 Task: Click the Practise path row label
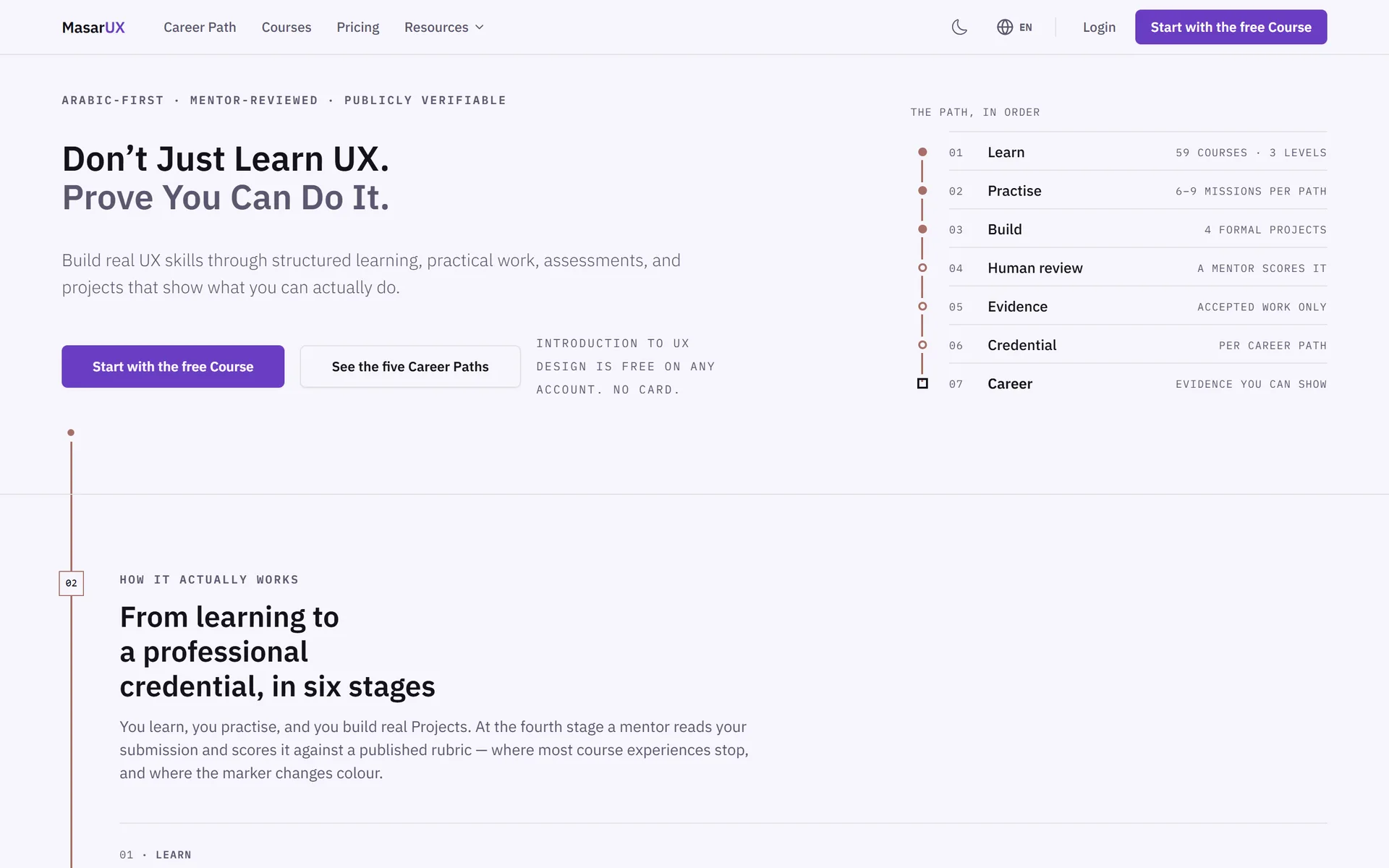tap(1014, 190)
